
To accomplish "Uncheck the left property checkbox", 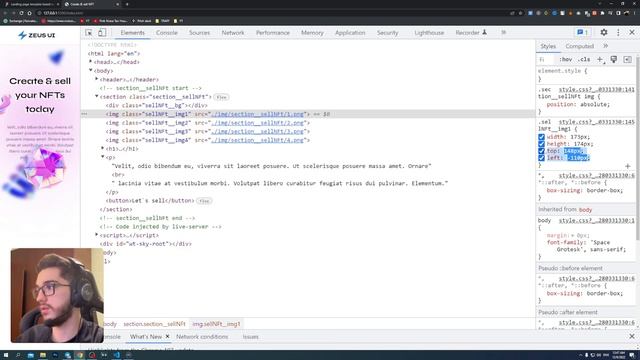I will point(541,158).
